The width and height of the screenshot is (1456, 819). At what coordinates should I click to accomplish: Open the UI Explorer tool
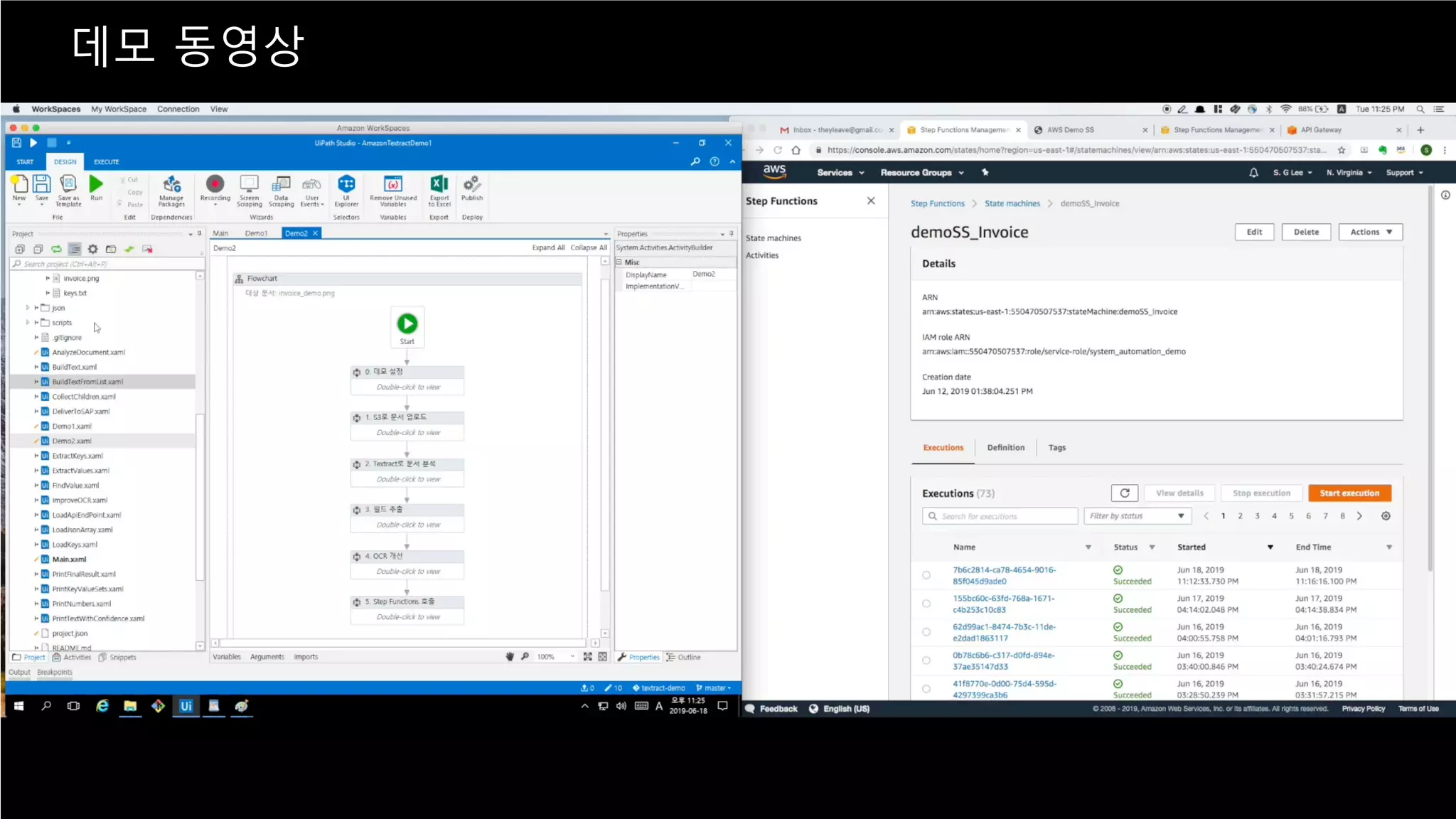point(346,186)
